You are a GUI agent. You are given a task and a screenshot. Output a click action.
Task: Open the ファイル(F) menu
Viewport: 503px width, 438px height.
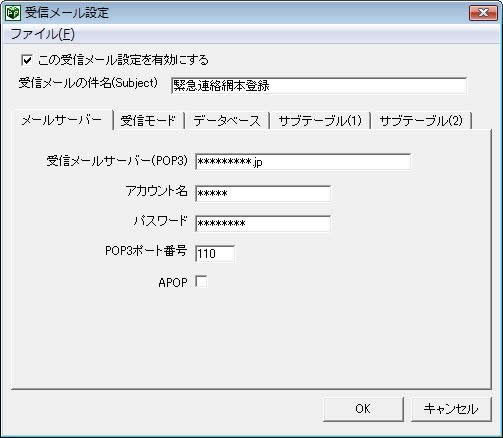coord(43,34)
